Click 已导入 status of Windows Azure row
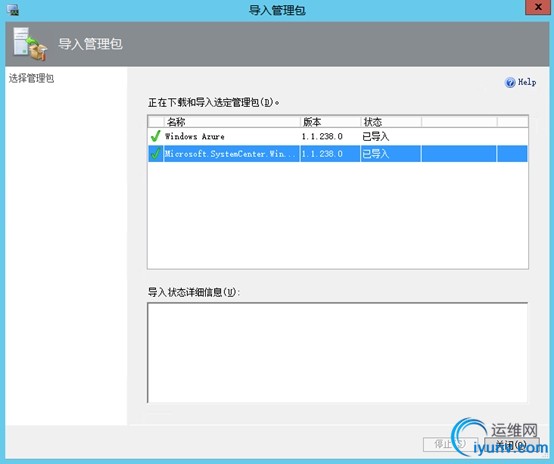Screen dimensions: 554x464 (x=376, y=136)
